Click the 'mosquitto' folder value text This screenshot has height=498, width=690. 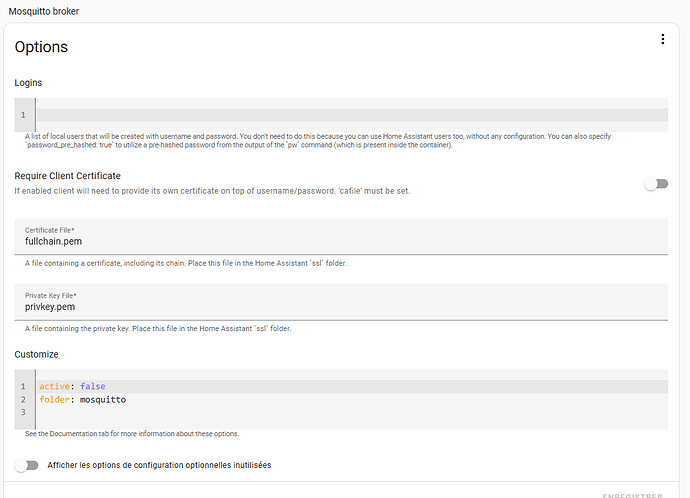(102, 400)
